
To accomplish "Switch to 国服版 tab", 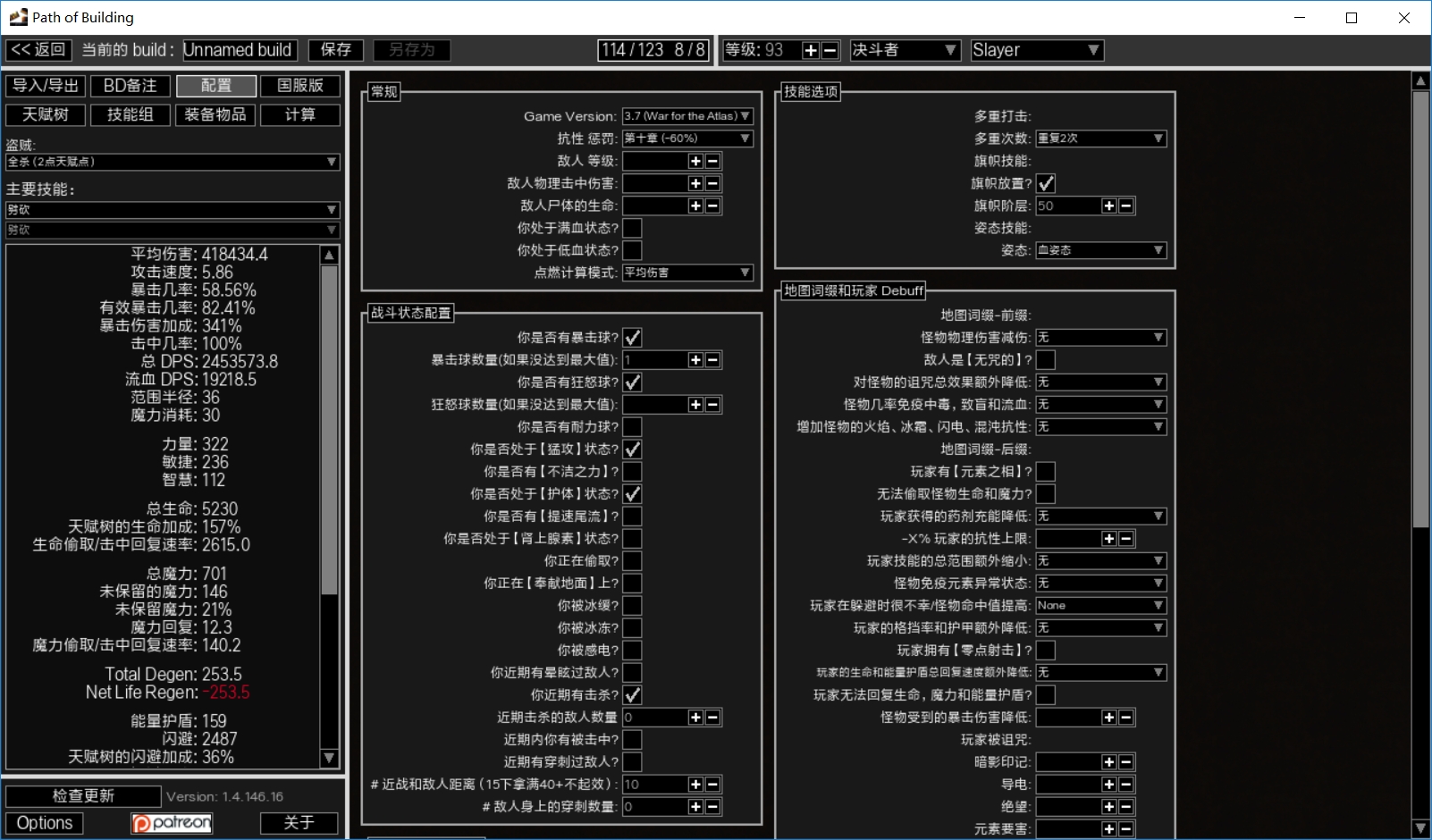I will pyautogui.click(x=300, y=86).
